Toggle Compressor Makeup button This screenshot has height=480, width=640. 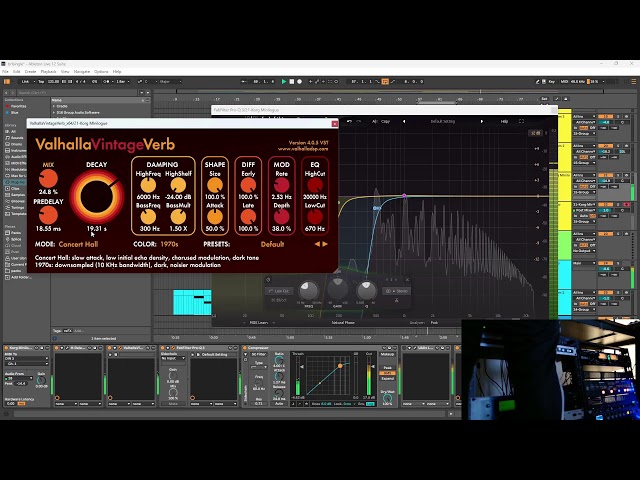pyautogui.click(x=387, y=355)
